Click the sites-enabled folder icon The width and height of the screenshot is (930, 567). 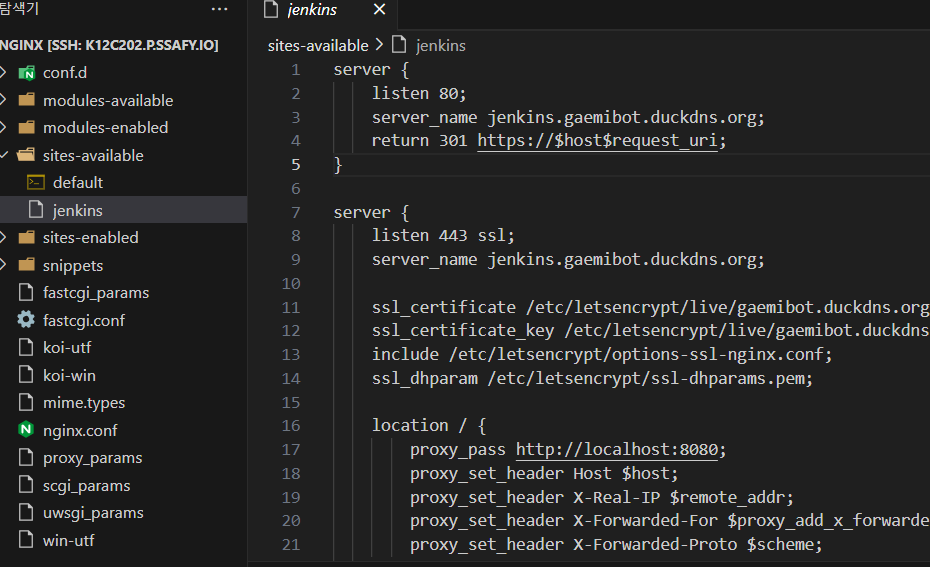26,237
